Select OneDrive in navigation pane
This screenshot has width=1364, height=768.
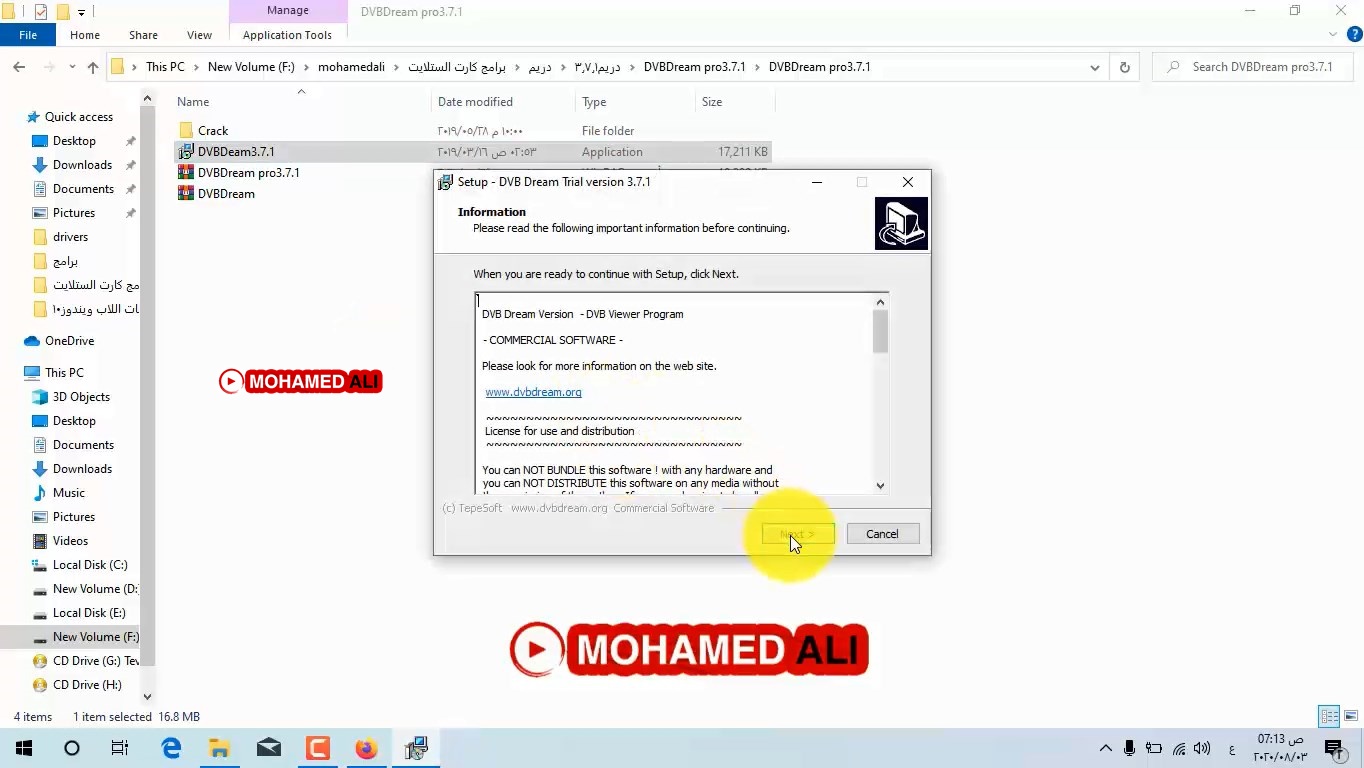click(69, 341)
